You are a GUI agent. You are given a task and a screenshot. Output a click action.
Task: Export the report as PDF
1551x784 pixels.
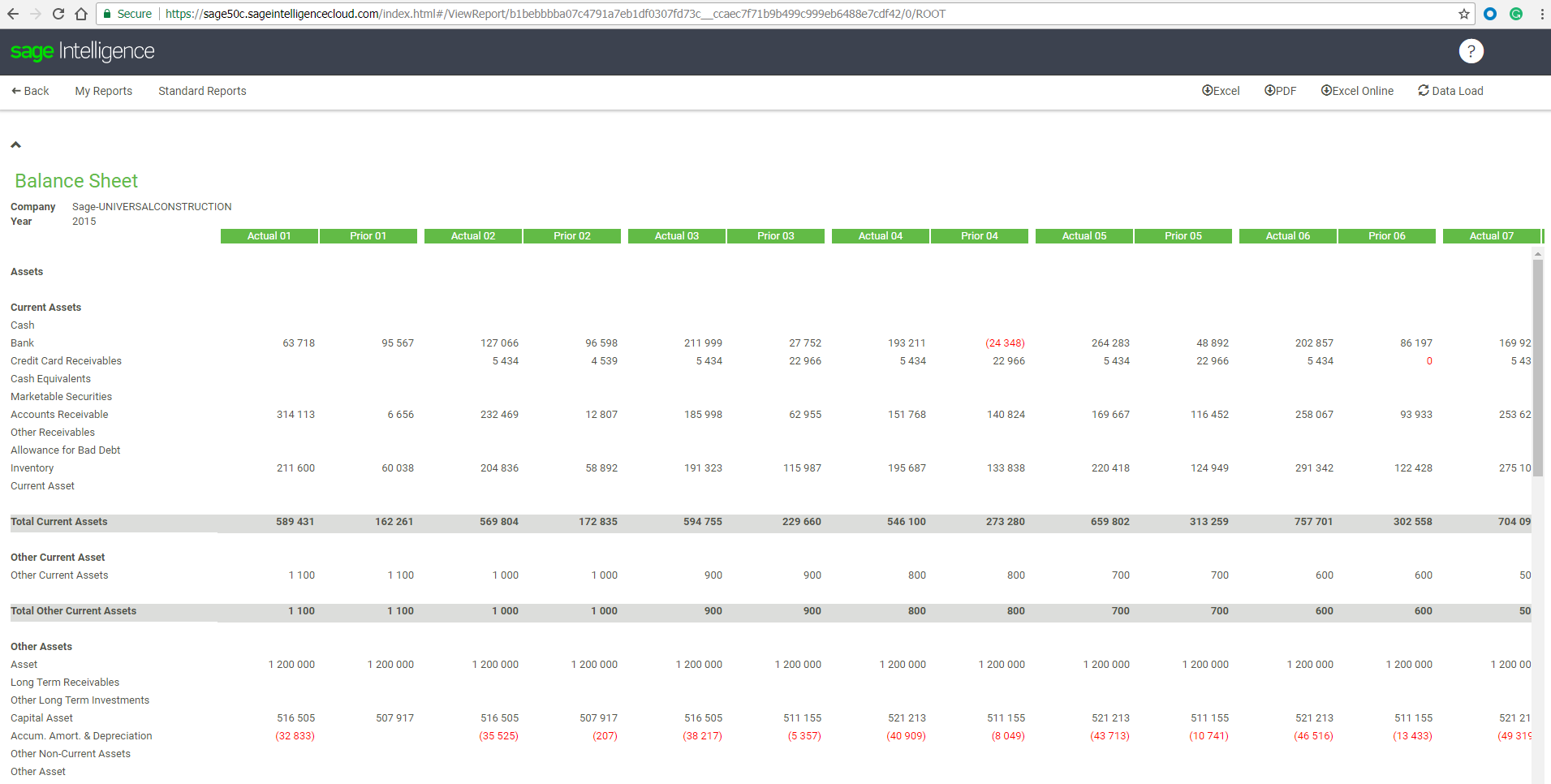[x=1280, y=91]
